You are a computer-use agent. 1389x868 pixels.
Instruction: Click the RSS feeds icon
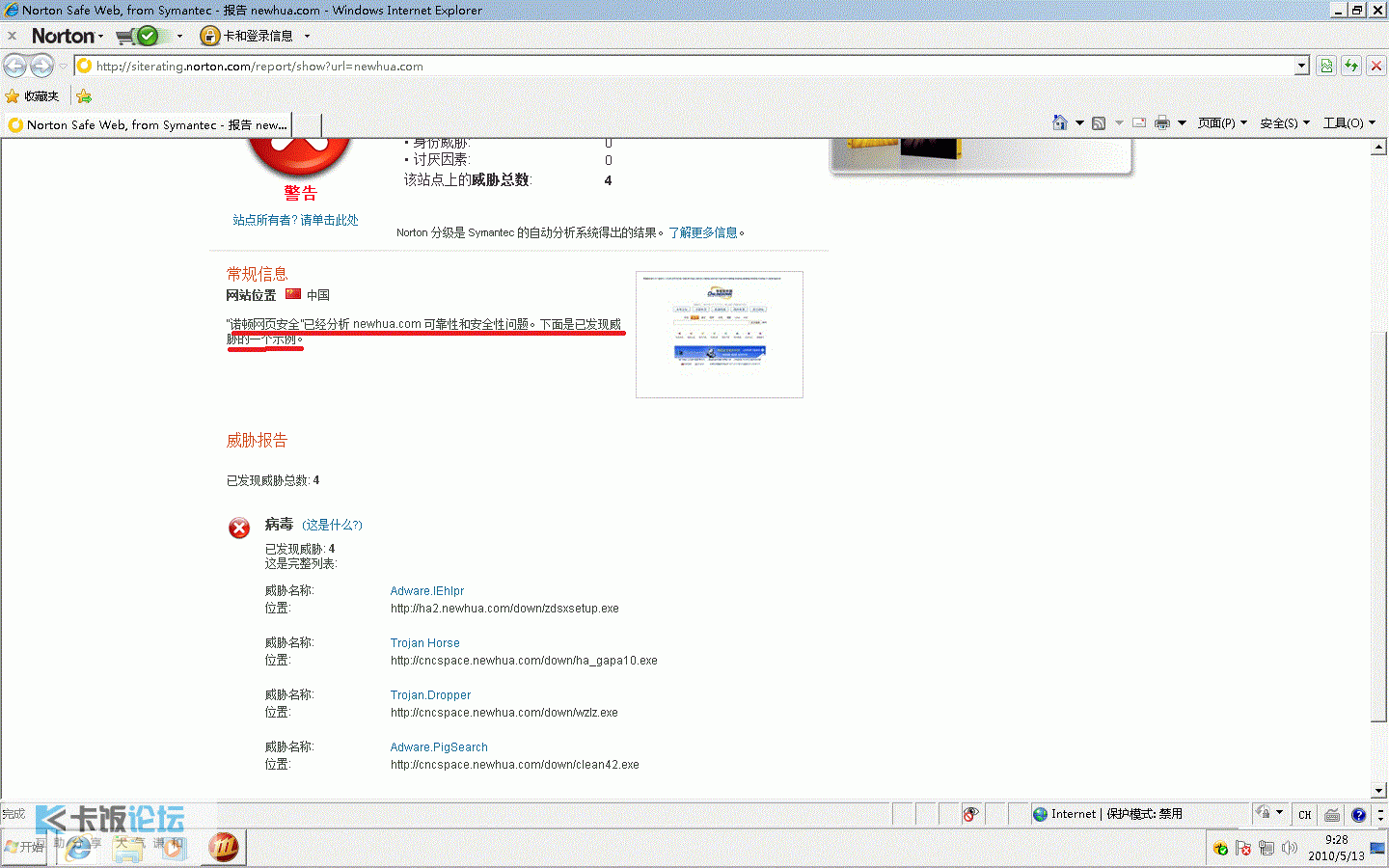tap(1099, 122)
